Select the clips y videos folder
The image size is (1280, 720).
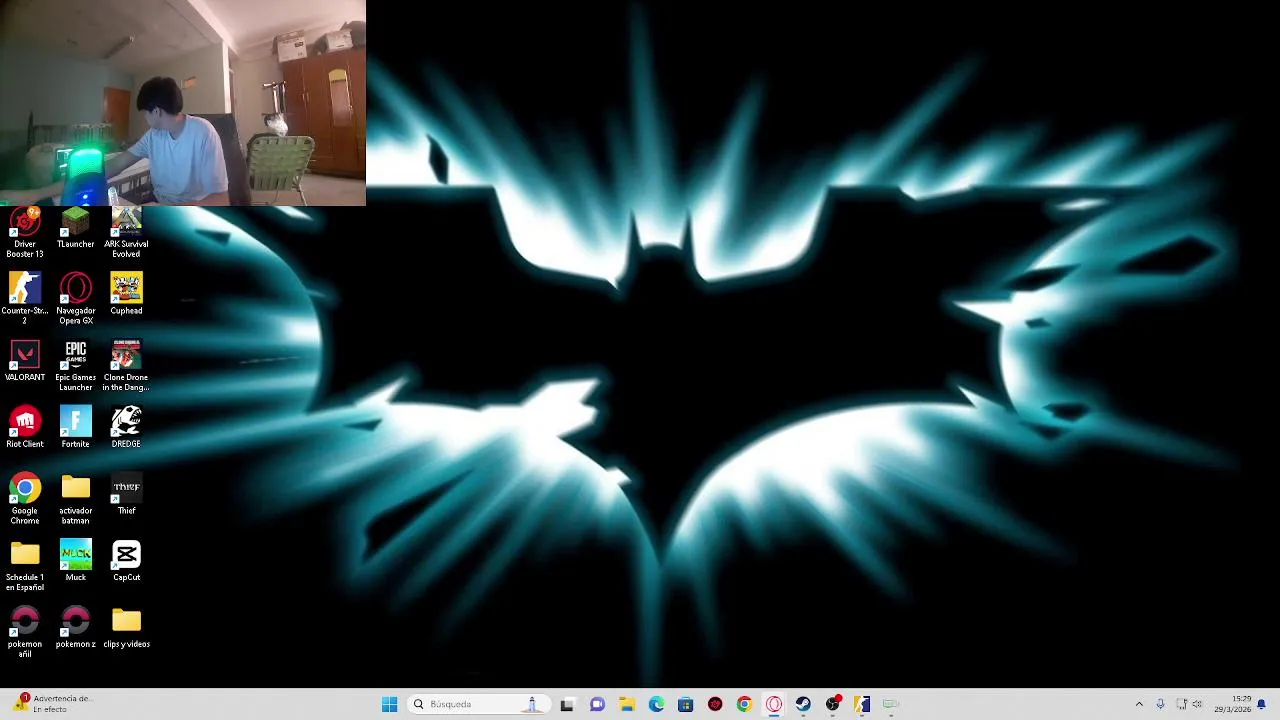(x=126, y=628)
